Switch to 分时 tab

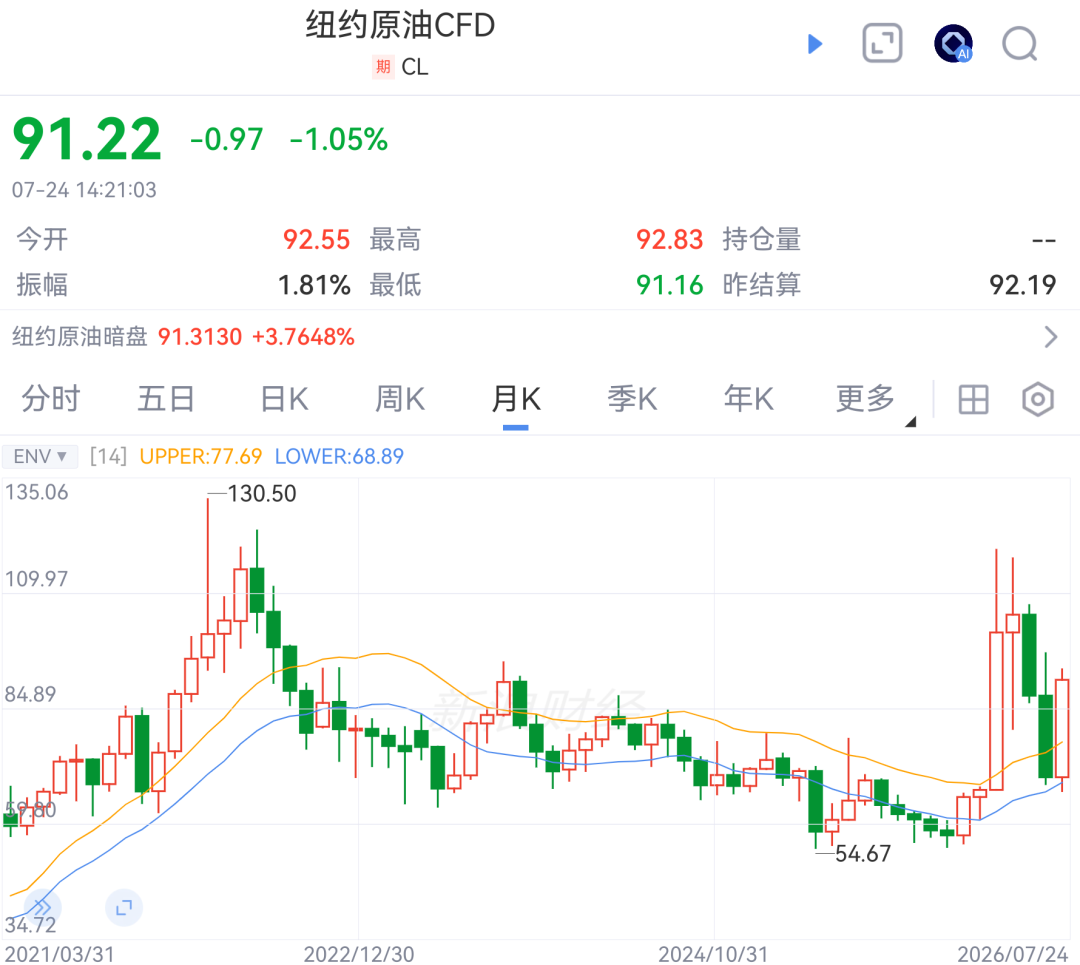tap(51, 399)
